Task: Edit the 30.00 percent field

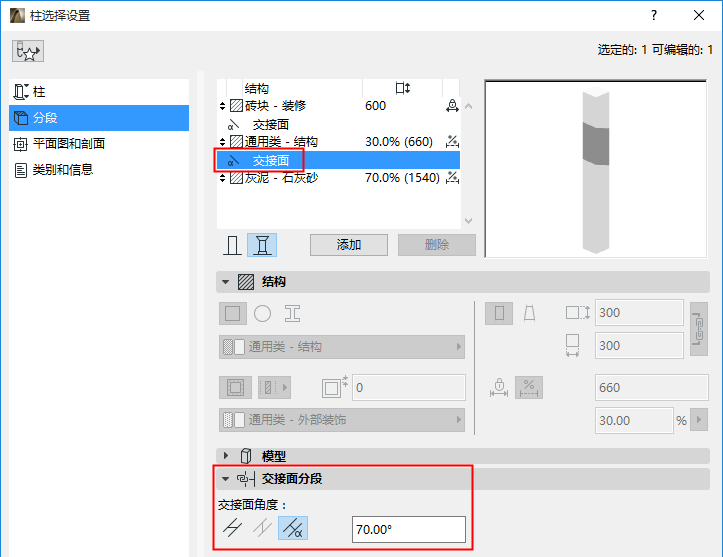Action: (634, 421)
